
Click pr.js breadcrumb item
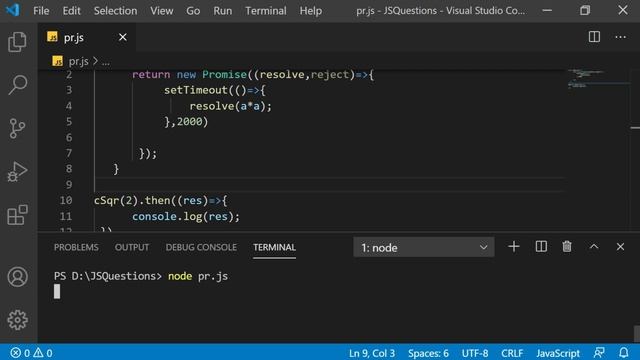[x=78, y=61]
